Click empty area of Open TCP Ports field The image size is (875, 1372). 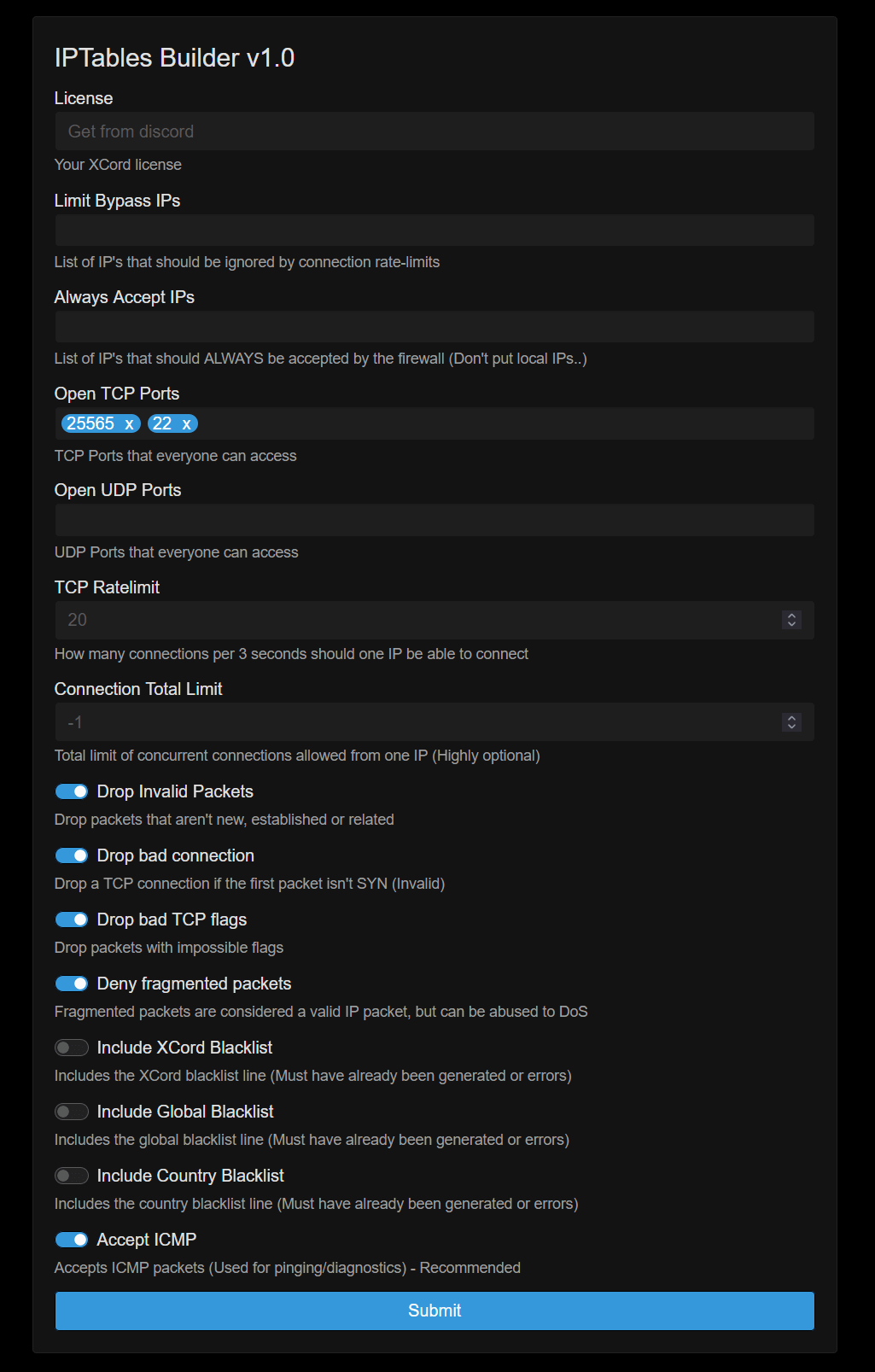504,424
